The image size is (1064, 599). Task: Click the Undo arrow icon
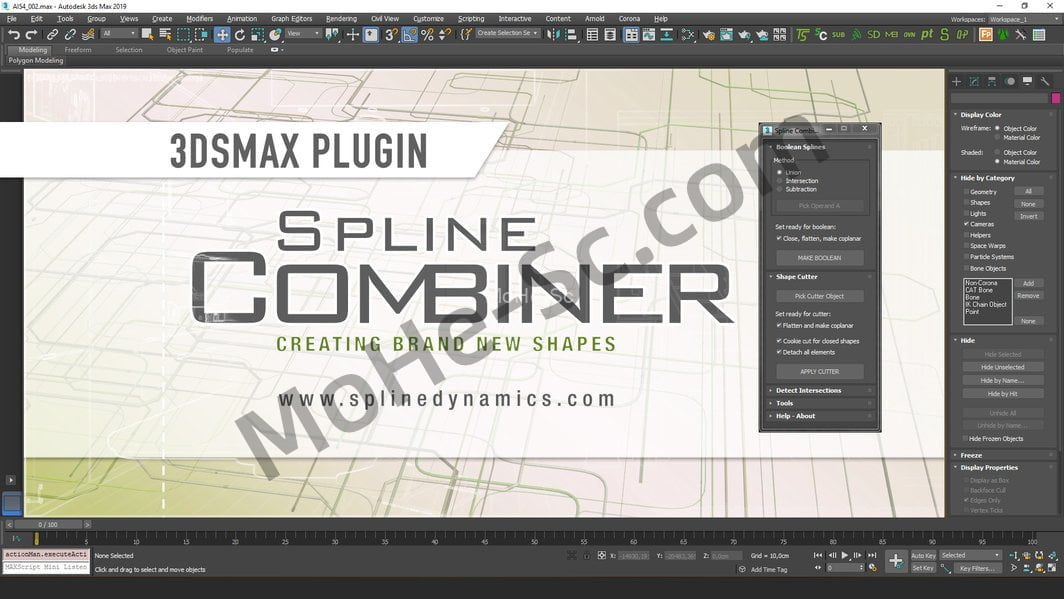pyautogui.click(x=13, y=34)
